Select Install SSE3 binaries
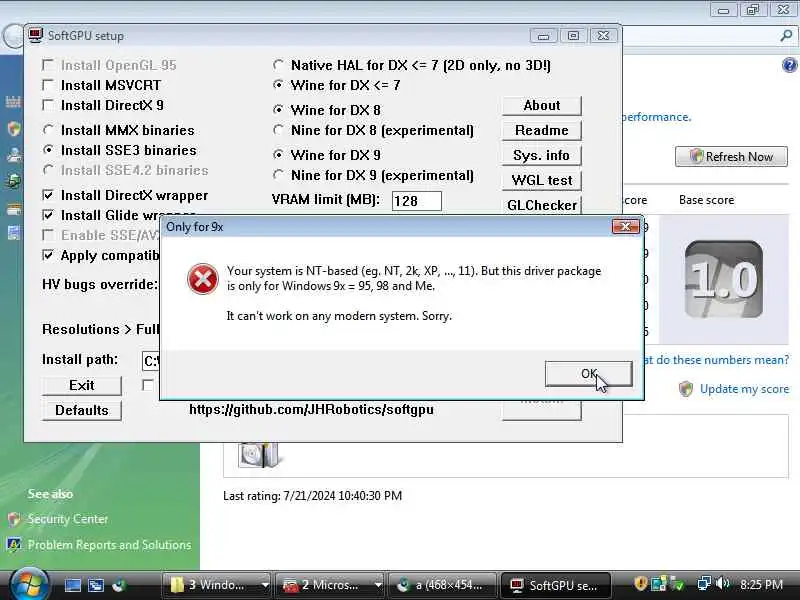Image resolution: width=800 pixels, height=600 pixels. click(48, 150)
